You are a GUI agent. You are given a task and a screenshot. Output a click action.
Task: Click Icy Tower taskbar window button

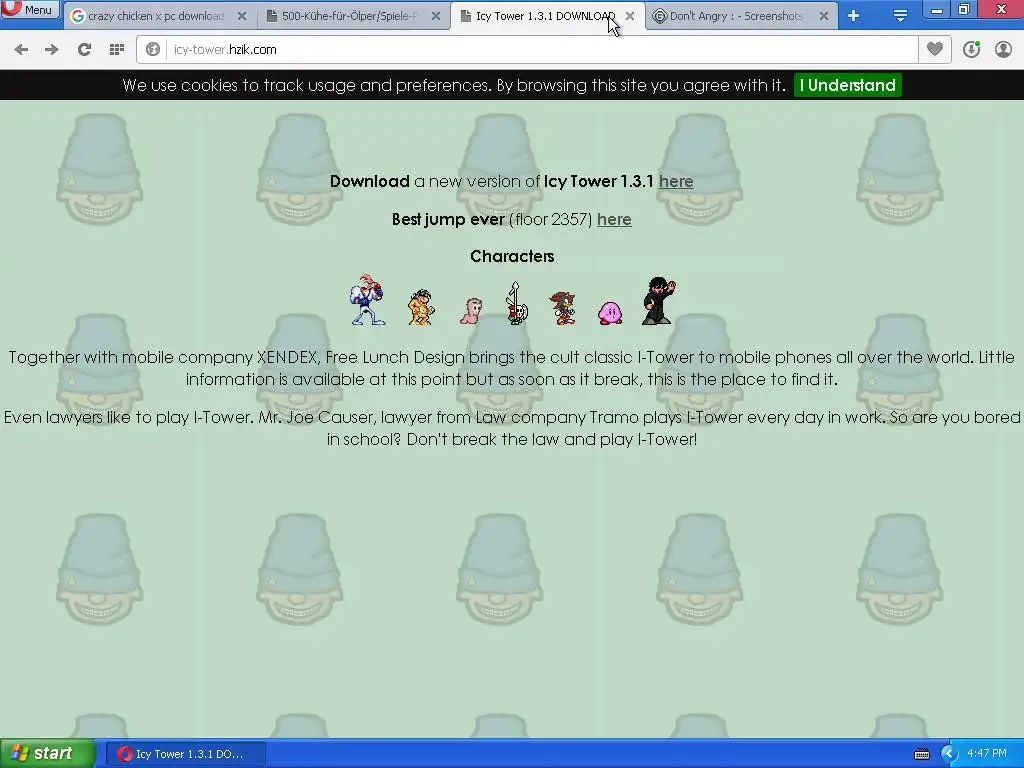tap(185, 754)
